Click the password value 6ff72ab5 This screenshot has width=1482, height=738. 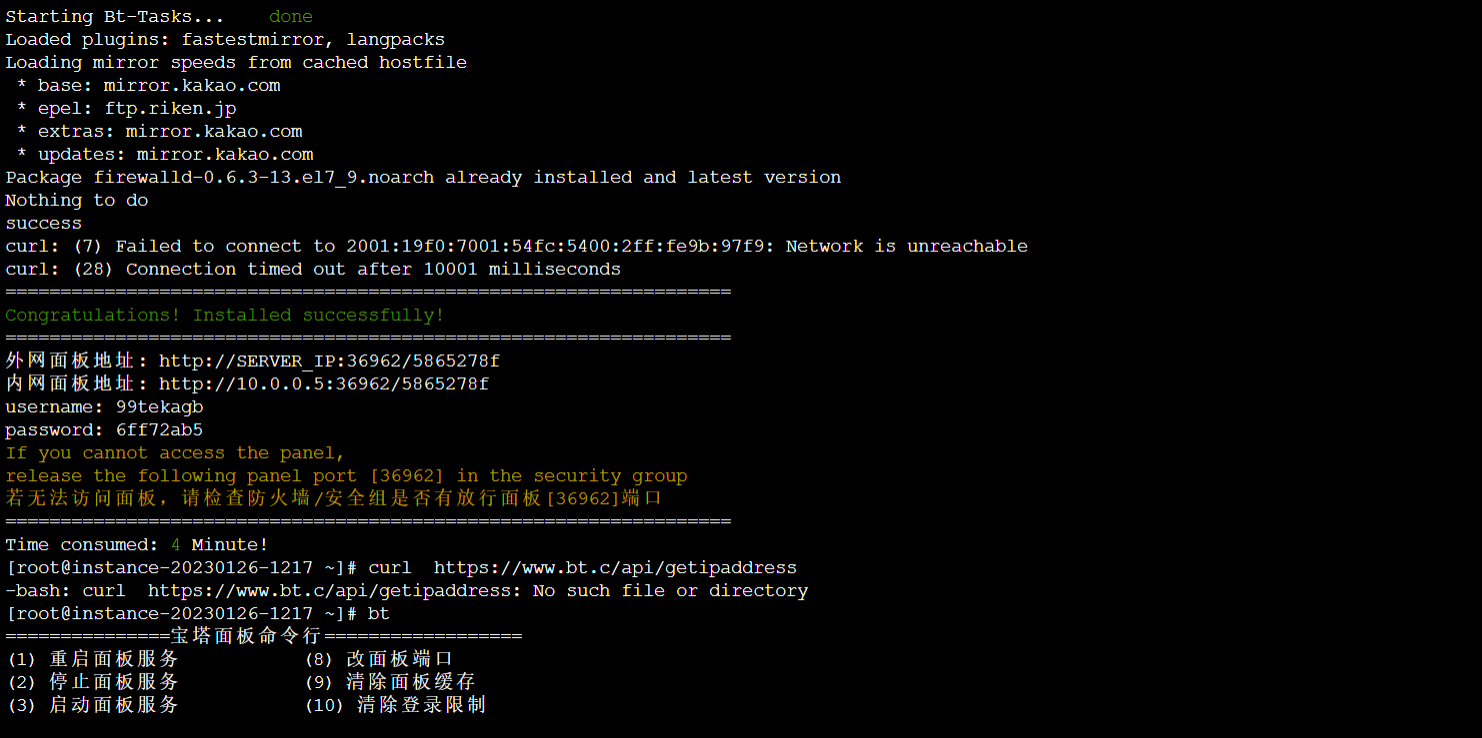pos(160,430)
